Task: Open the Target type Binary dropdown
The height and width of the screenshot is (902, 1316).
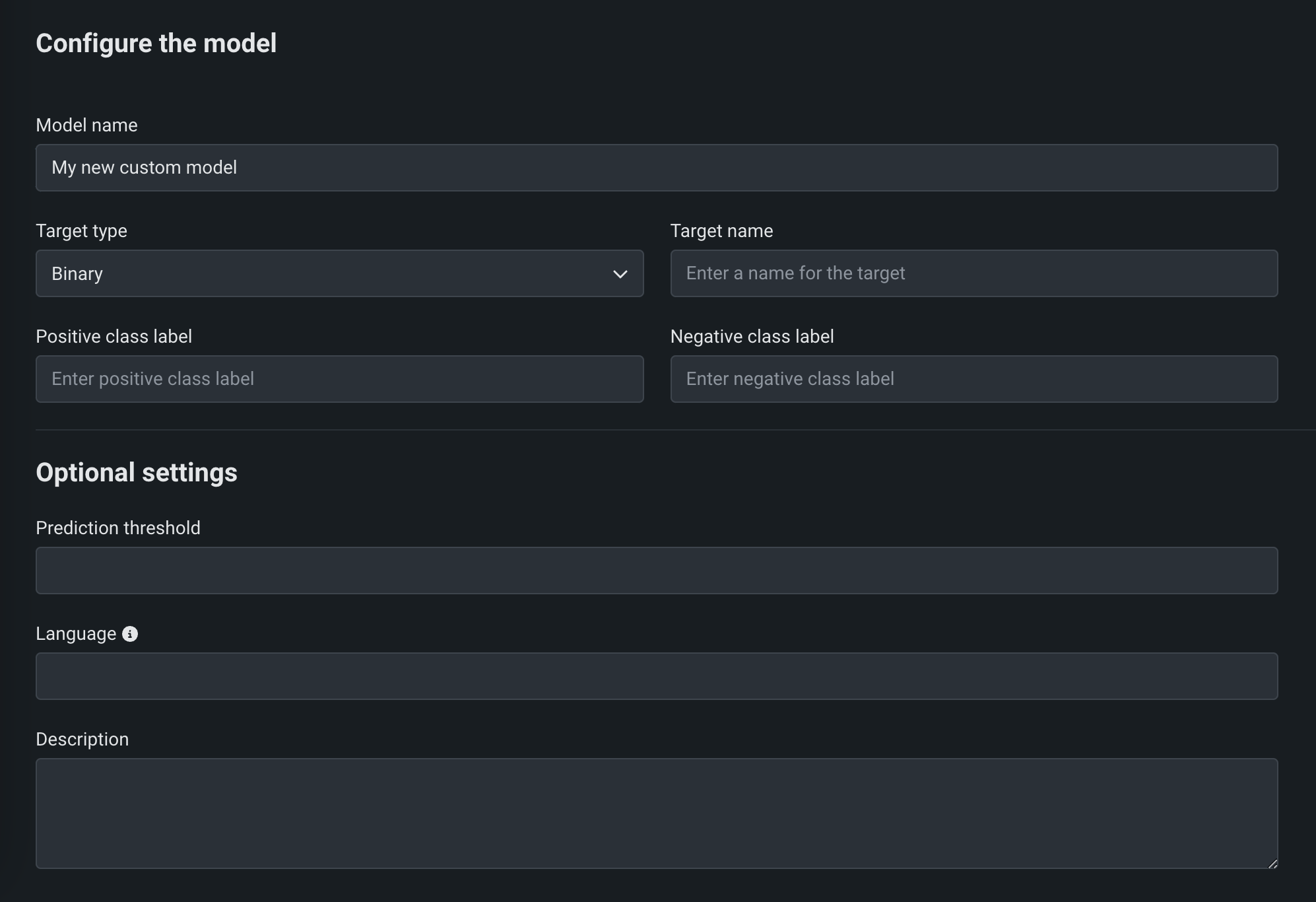Action: 330,273
